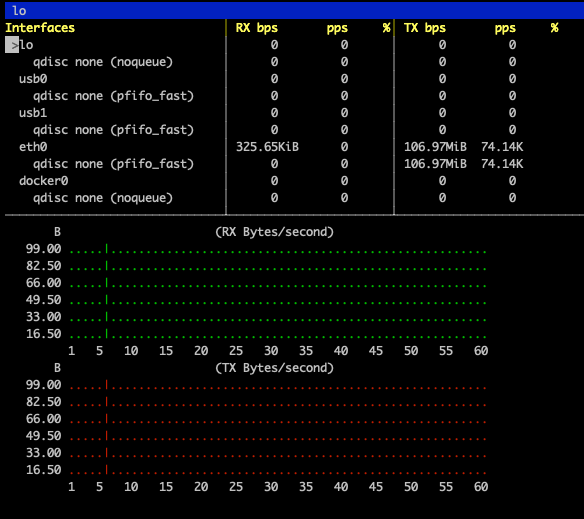Click the green marker line in RX graph
Viewport: 584px width, 519px height.
[107, 291]
